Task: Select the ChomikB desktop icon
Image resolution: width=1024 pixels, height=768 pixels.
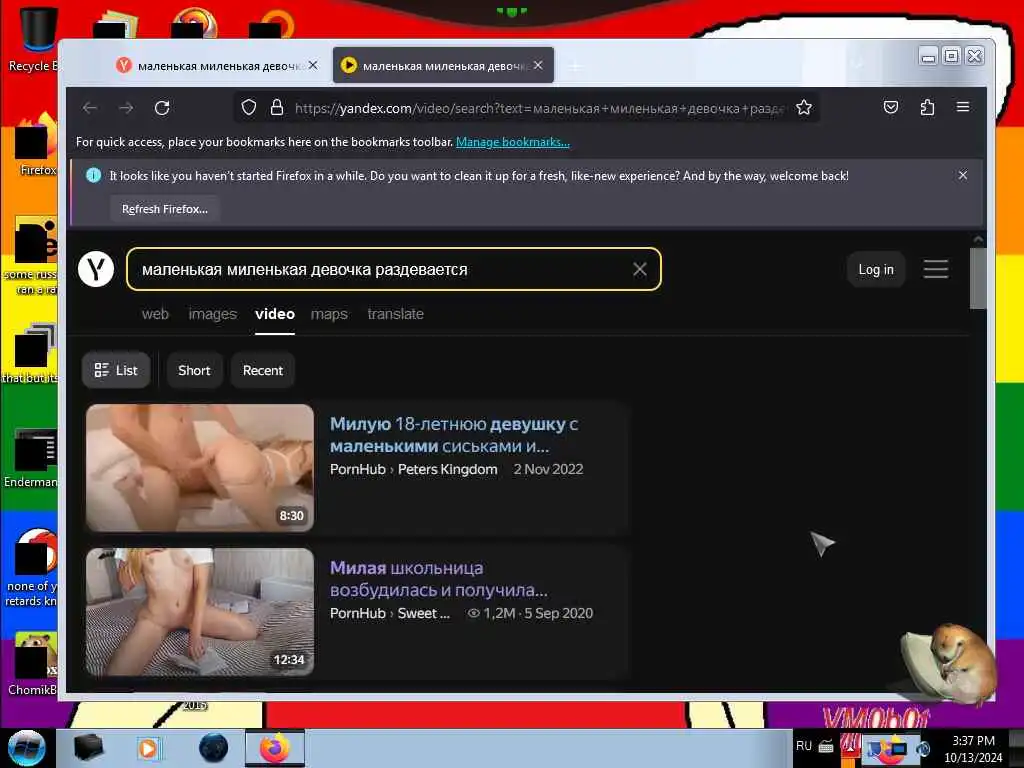Action: point(33,663)
